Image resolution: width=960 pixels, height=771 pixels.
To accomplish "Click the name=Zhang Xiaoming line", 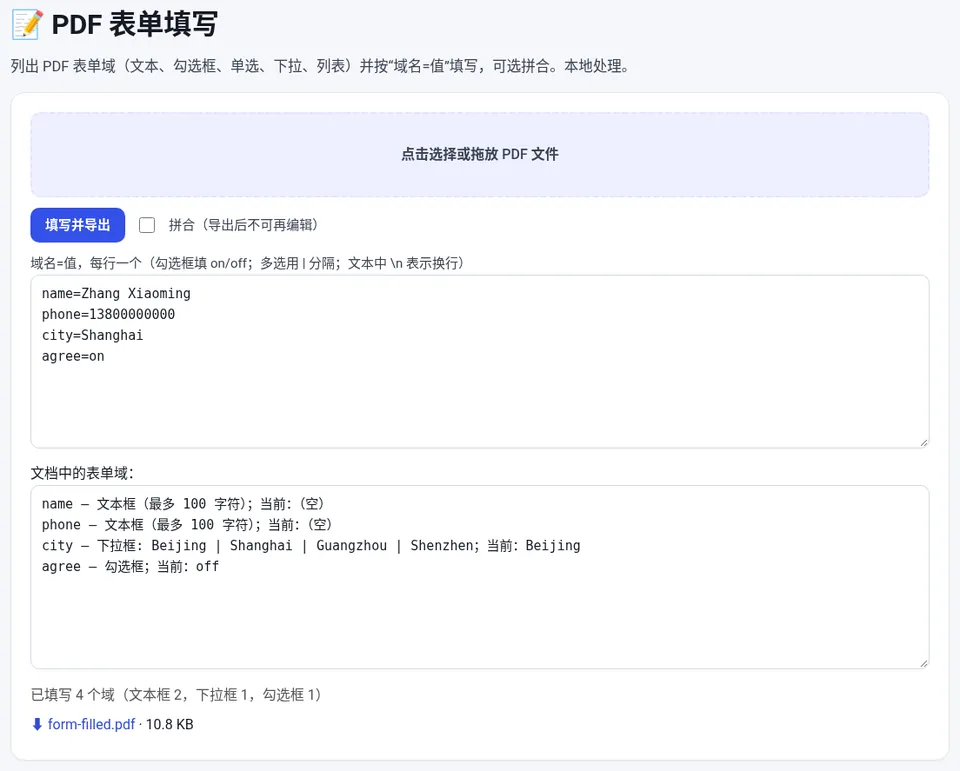I will point(116,293).
